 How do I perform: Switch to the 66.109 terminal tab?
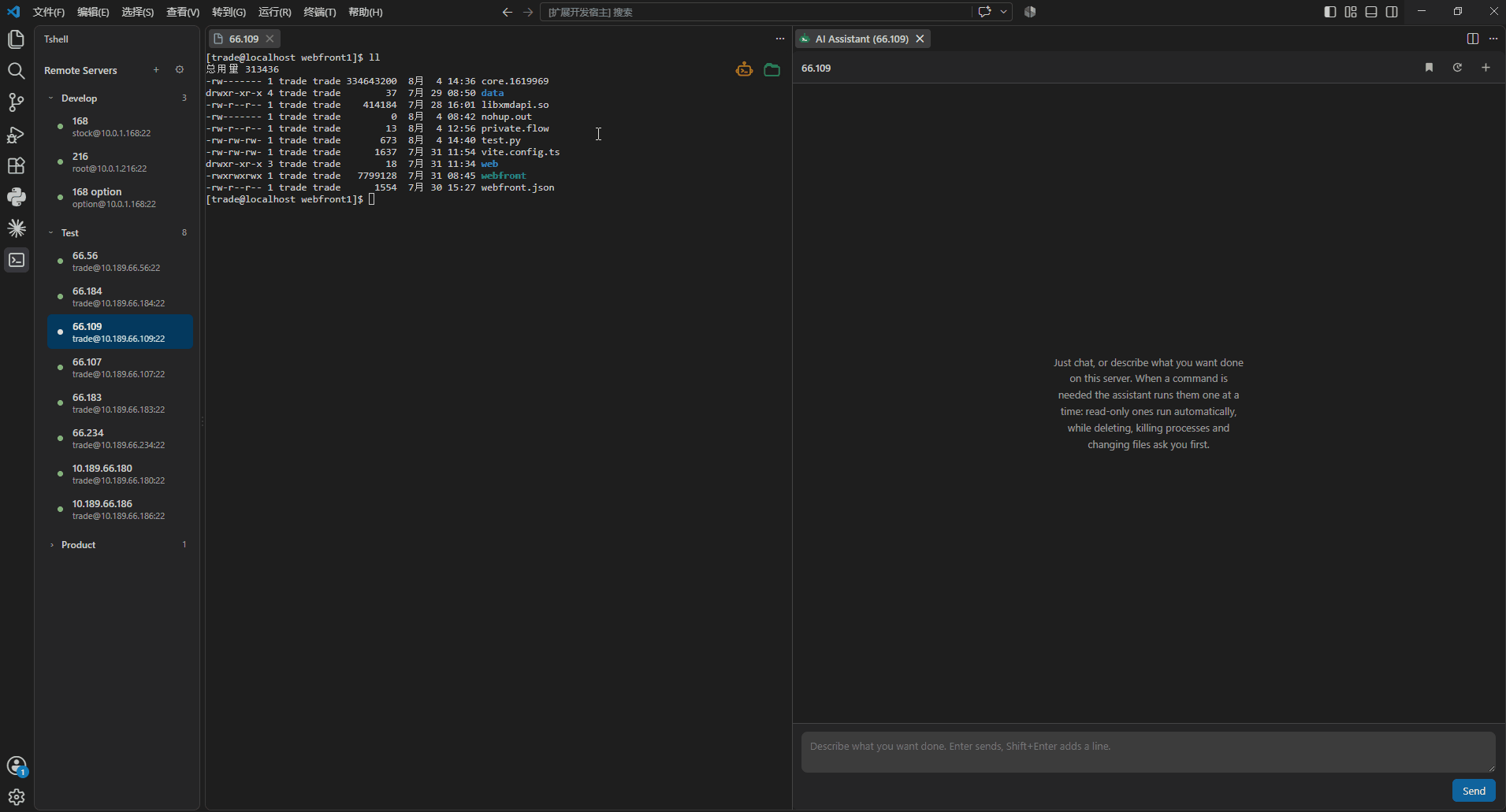point(244,39)
